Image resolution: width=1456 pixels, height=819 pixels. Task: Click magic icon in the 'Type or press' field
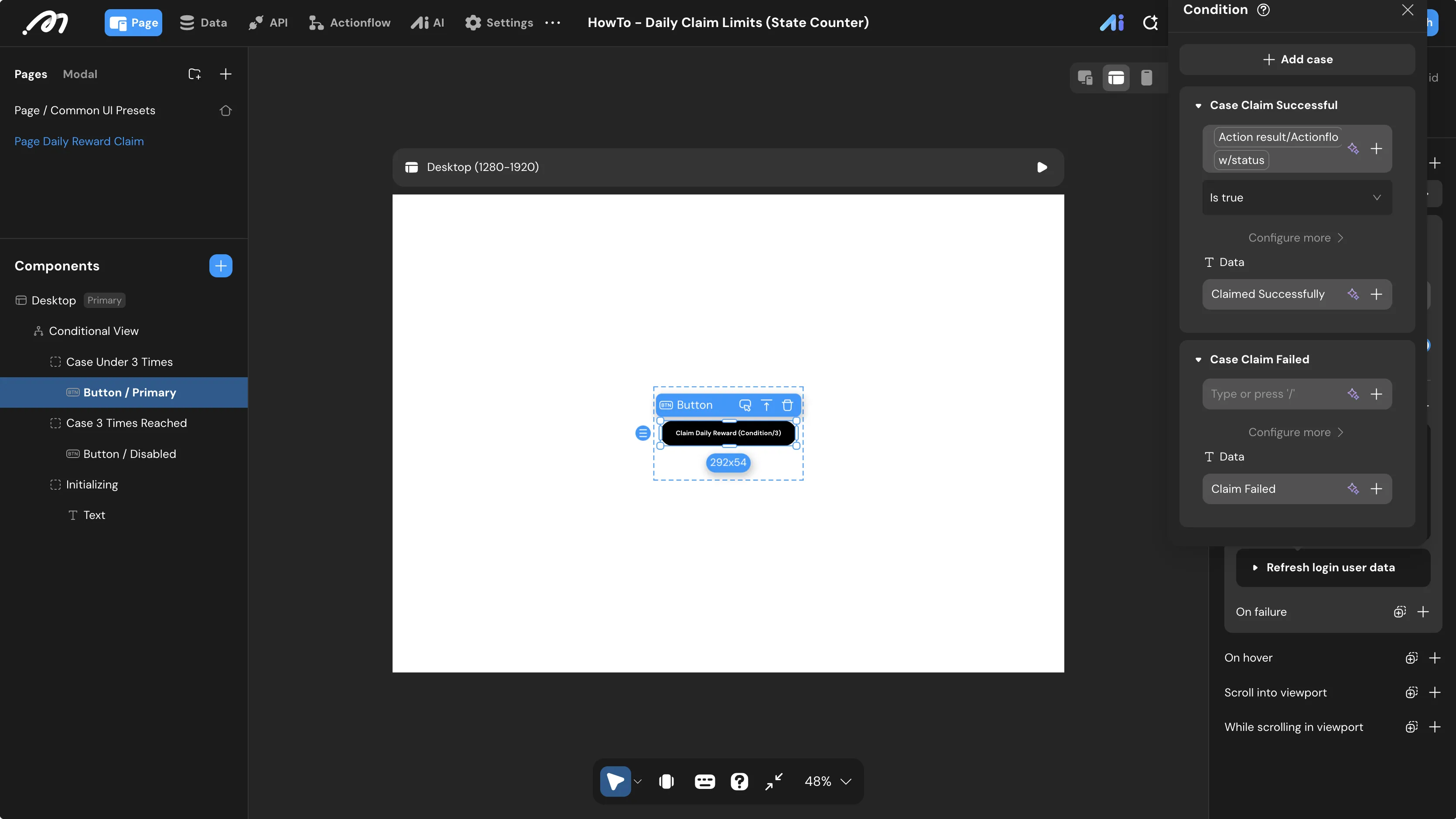point(1353,394)
